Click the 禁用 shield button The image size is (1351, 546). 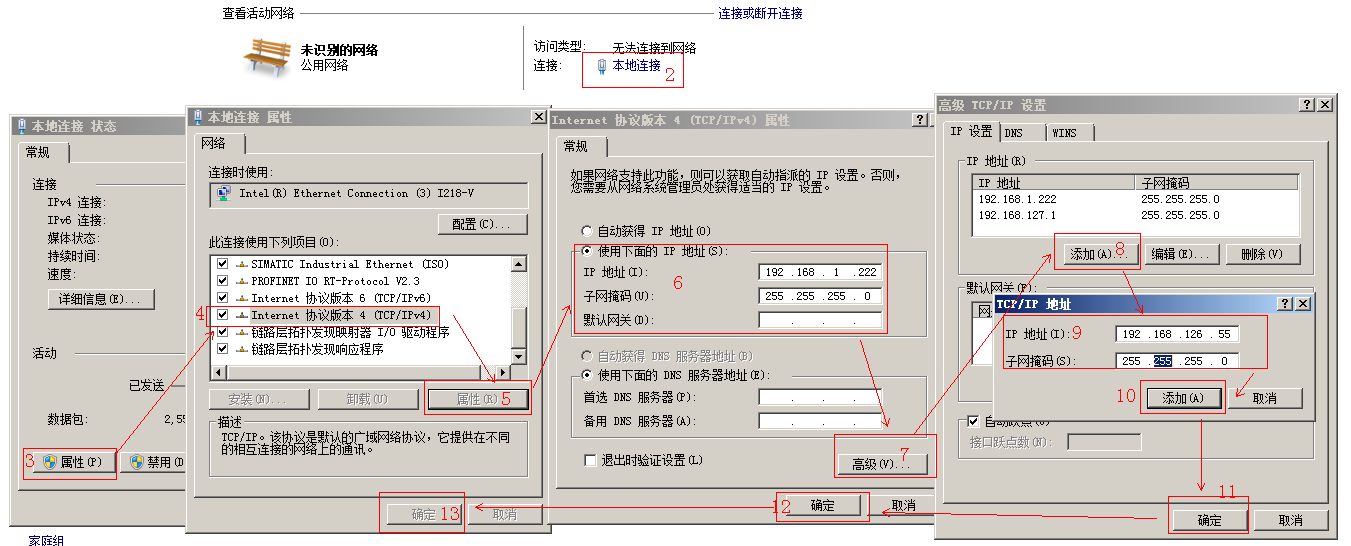pyautogui.click(x=155, y=463)
